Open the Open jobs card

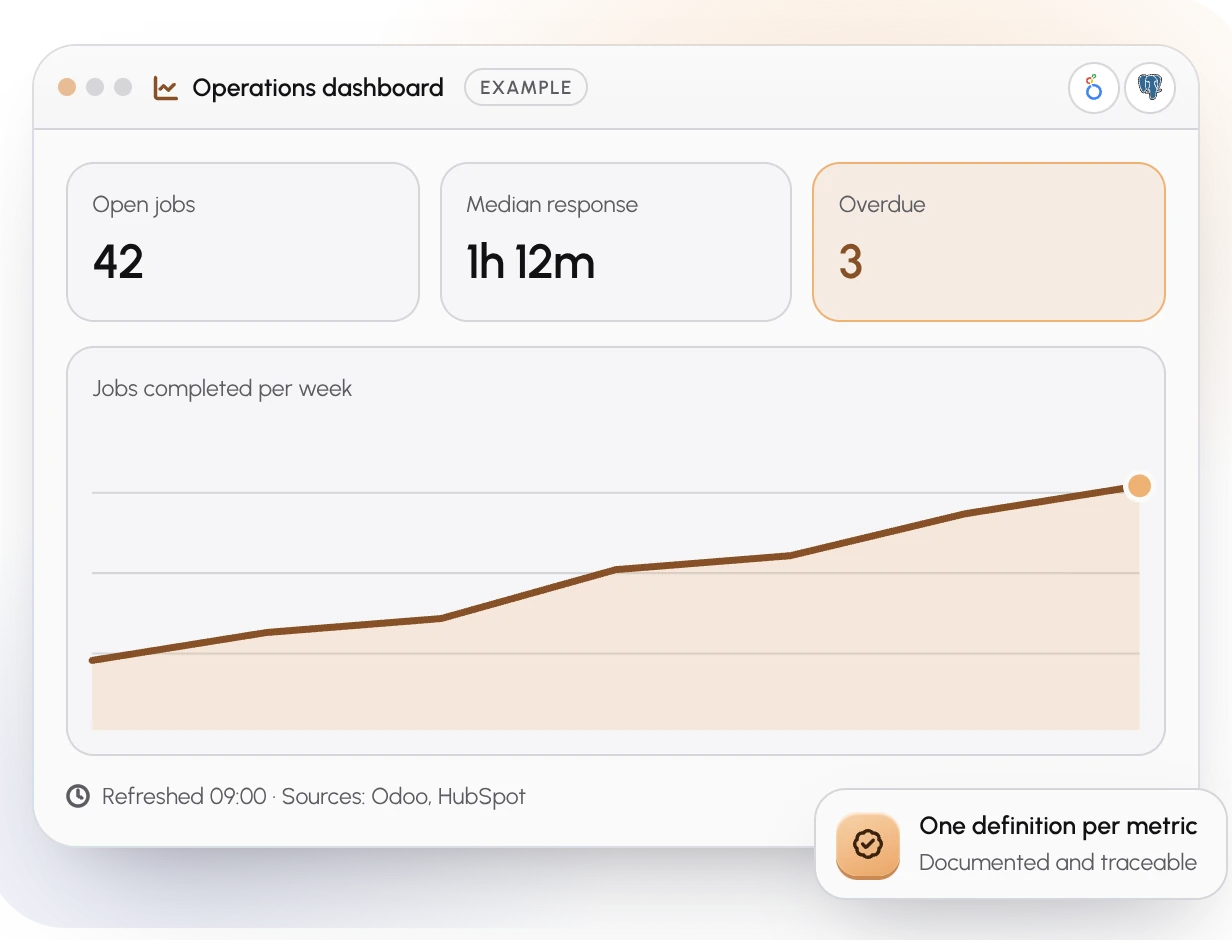tap(243, 242)
